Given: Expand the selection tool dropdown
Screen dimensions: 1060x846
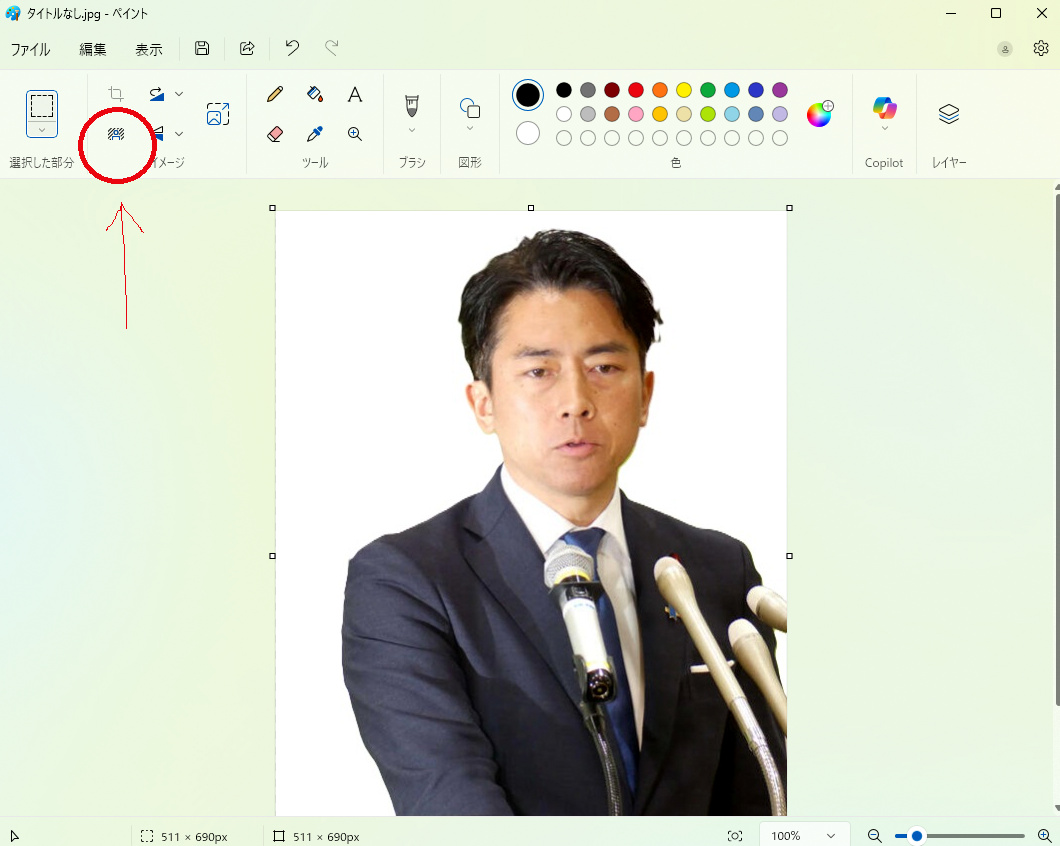Looking at the screenshot, I should 42,130.
